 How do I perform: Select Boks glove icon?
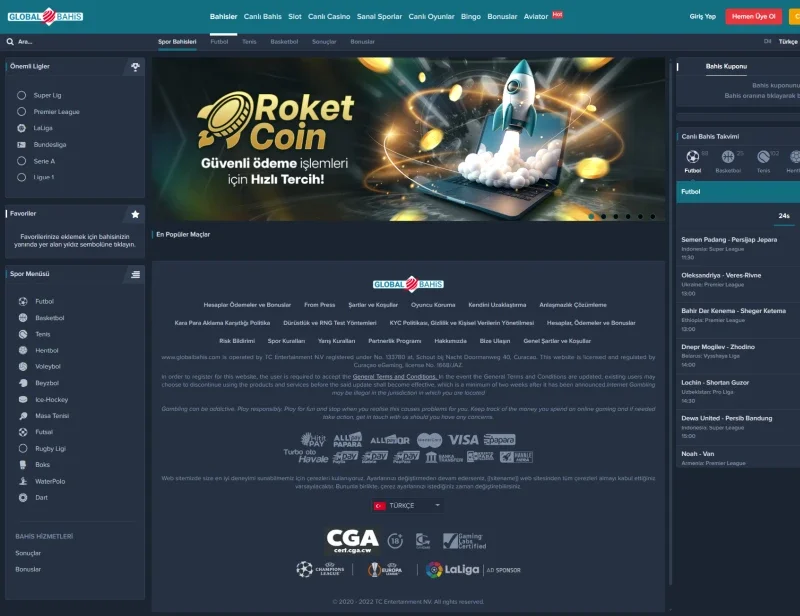coord(23,465)
